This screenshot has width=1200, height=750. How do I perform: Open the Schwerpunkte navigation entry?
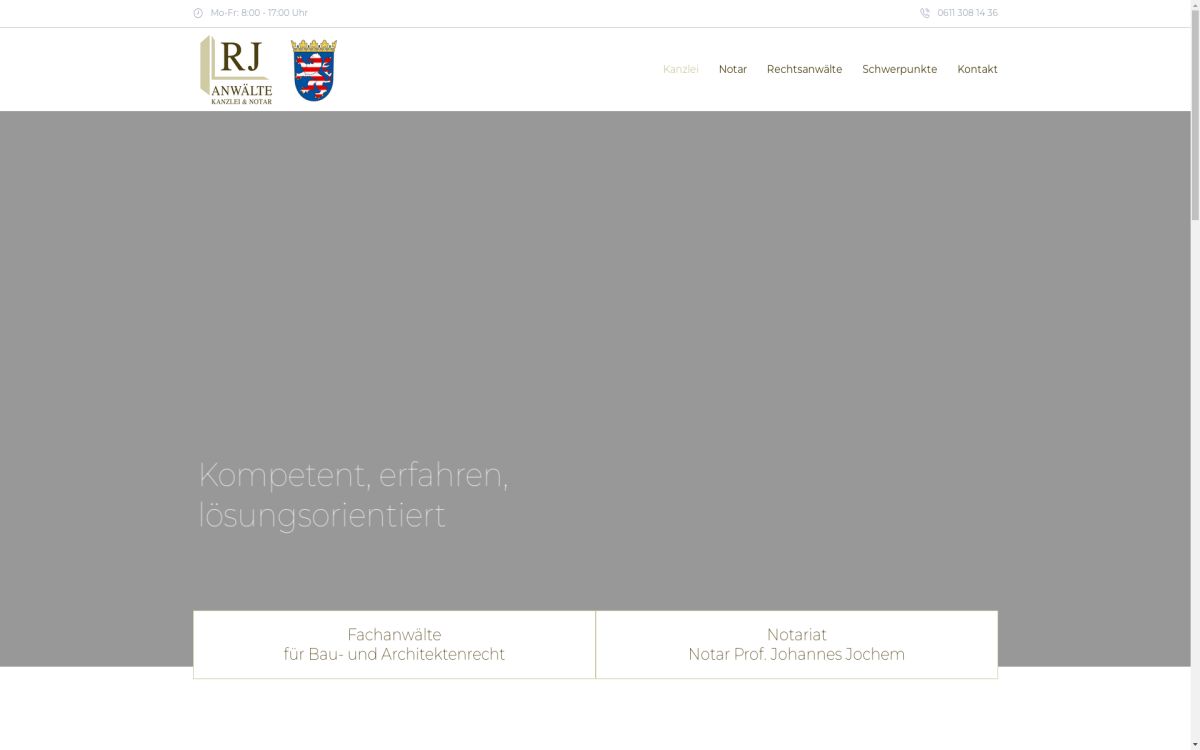pos(900,69)
